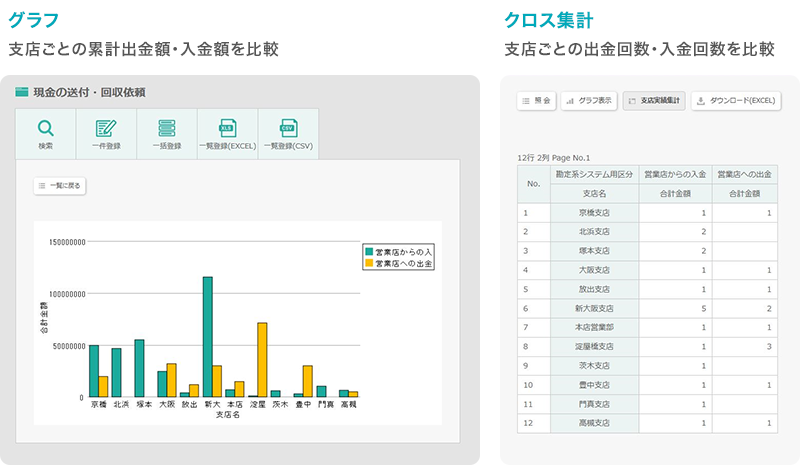The width and height of the screenshot is (800, 466).
Task: Click the 一覧登録(EXCEL) file icon
Action: 227,128
